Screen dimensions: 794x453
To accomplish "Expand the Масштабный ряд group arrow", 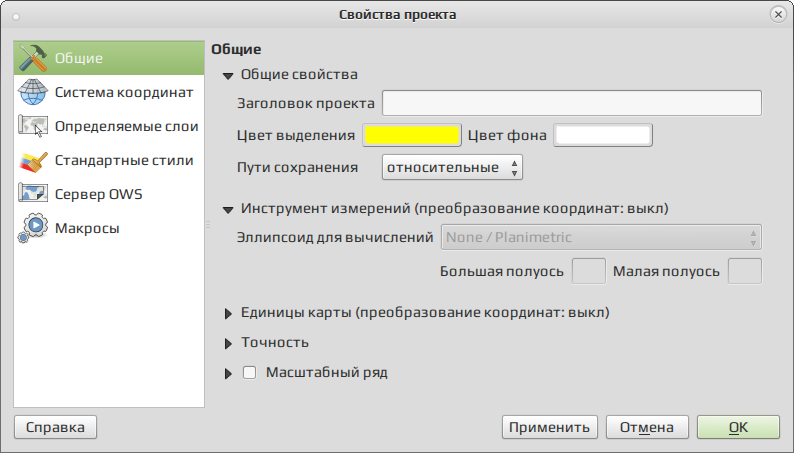I will click(228, 374).
